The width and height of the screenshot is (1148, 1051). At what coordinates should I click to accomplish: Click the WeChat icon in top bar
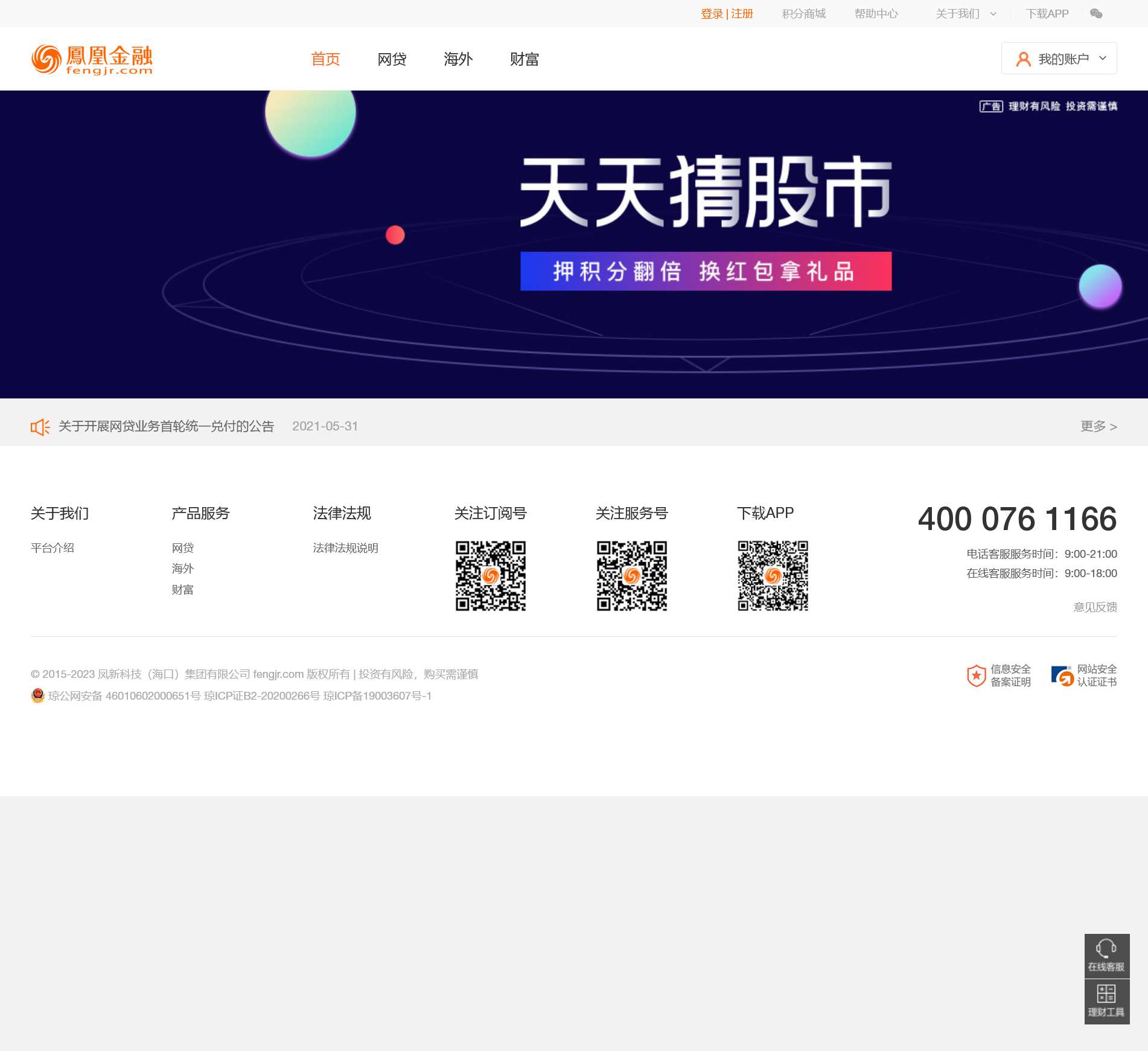tap(1096, 14)
